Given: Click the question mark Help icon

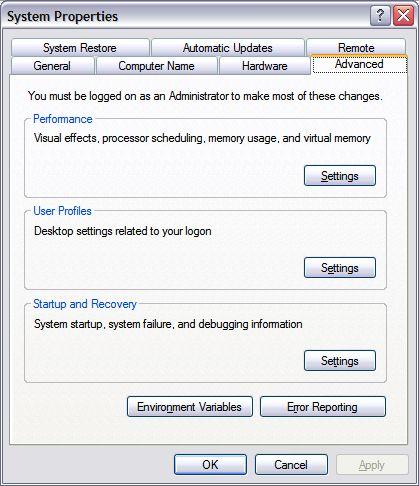Looking at the screenshot, I should pos(380,16).
